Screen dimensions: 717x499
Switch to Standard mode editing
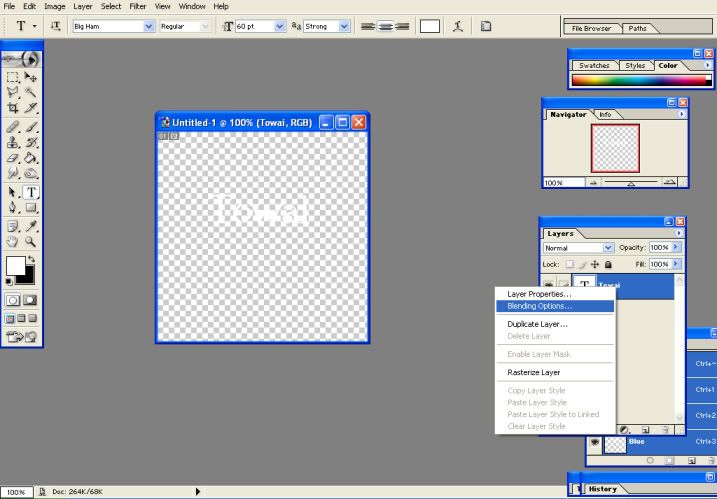(x=13, y=300)
